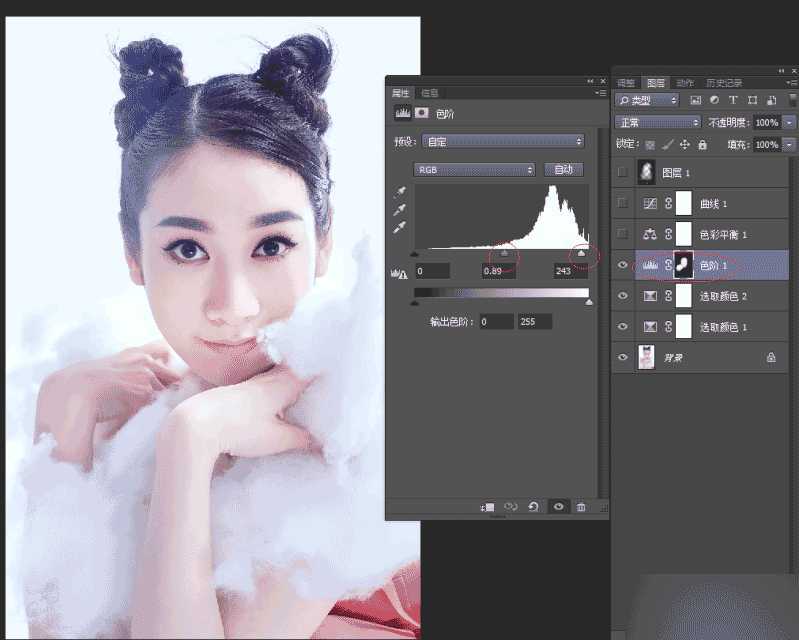
Task: Open the 填充 fill arrow dropdown
Action: point(789,145)
